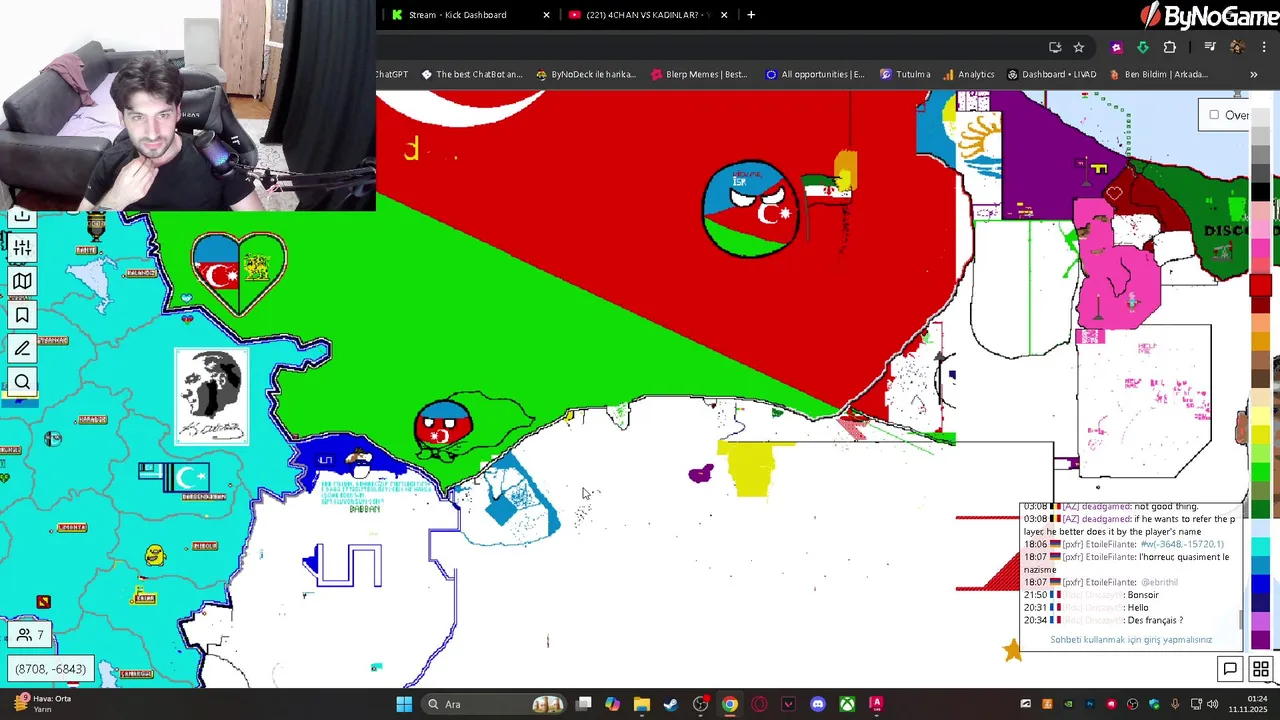1280x720 pixels.
Task: Open the All opportunities bookmark
Action: click(815, 74)
